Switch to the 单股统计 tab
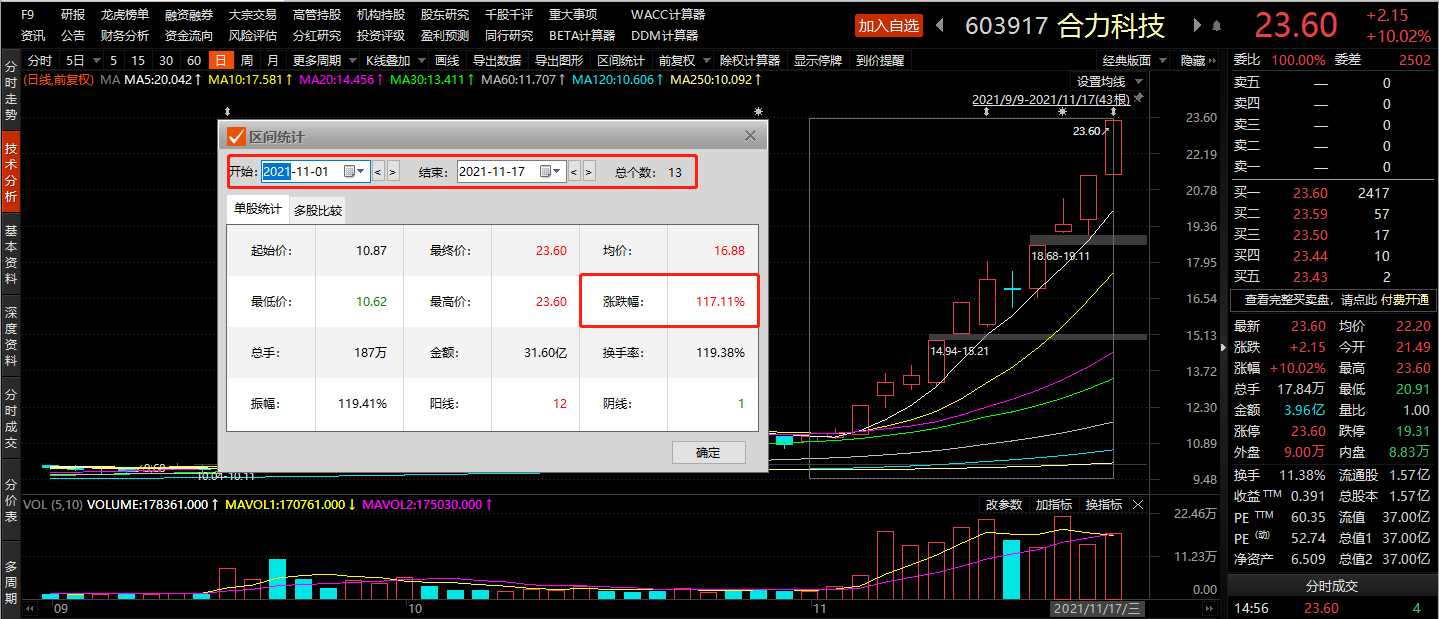Image resolution: width=1439 pixels, height=619 pixels. pos(257,210)
